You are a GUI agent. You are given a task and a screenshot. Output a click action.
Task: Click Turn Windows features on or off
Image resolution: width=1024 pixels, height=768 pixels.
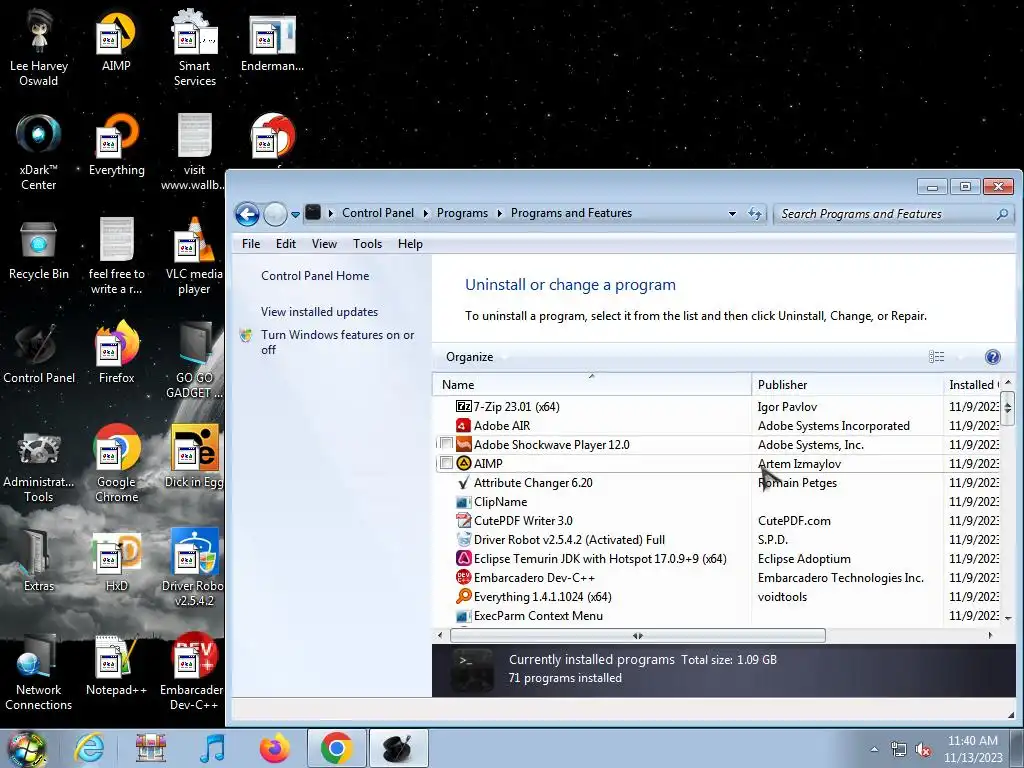coord(337,342)
